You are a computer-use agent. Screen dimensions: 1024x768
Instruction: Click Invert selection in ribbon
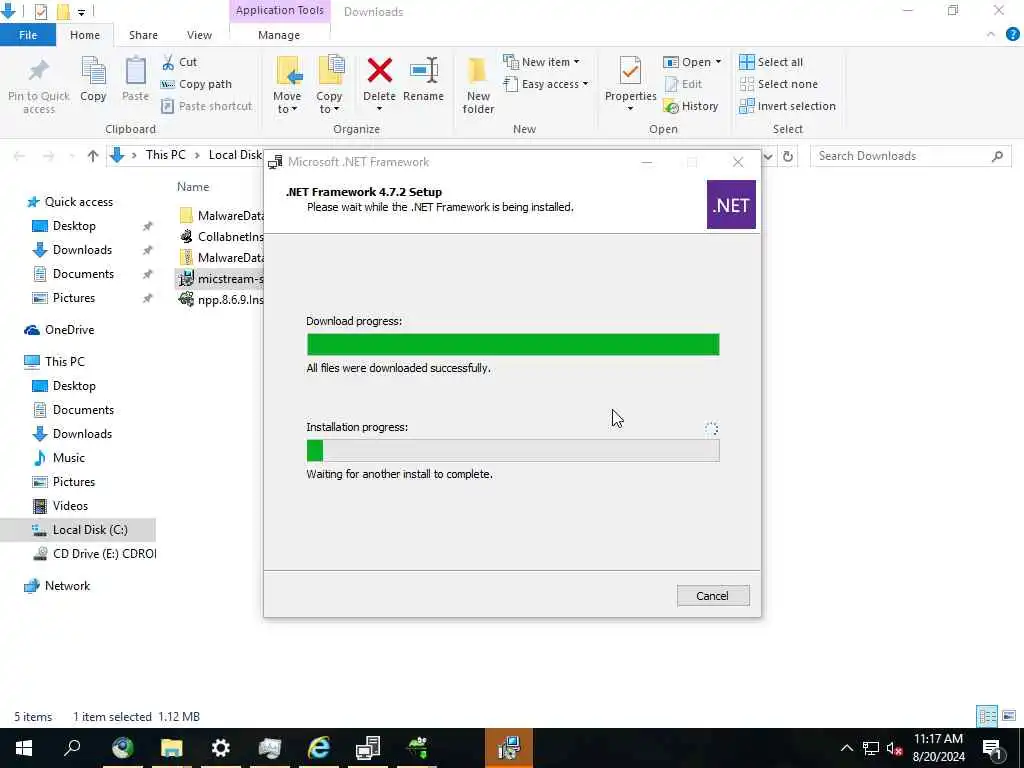[788, 106]
